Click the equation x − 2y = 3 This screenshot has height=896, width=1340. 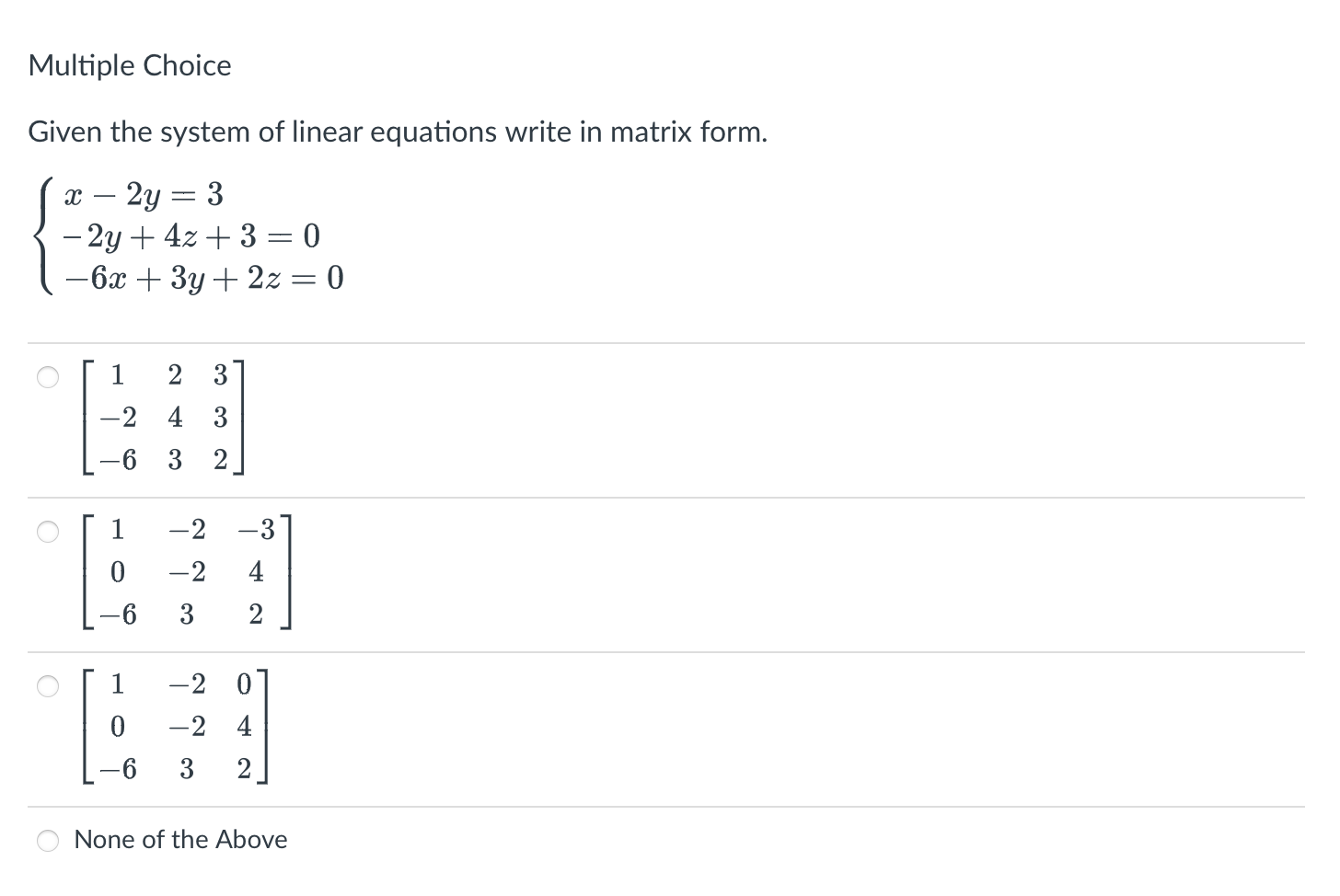click(x=144, y=195)
